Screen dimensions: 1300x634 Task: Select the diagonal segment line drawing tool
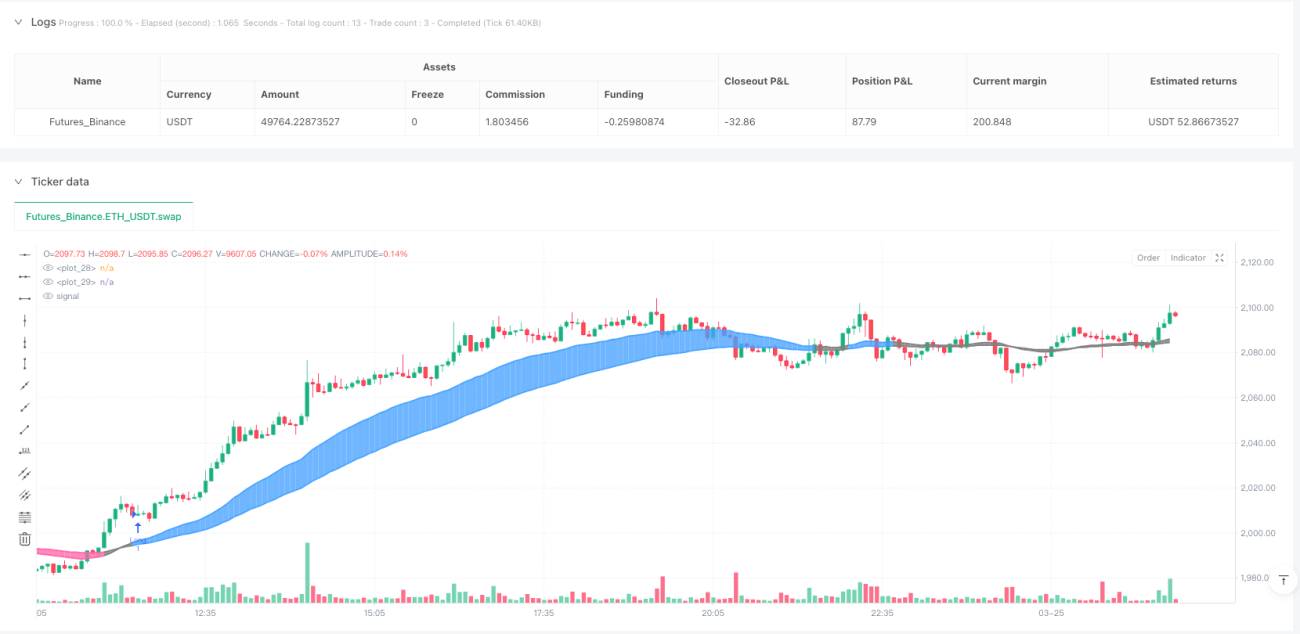[25, 429]
